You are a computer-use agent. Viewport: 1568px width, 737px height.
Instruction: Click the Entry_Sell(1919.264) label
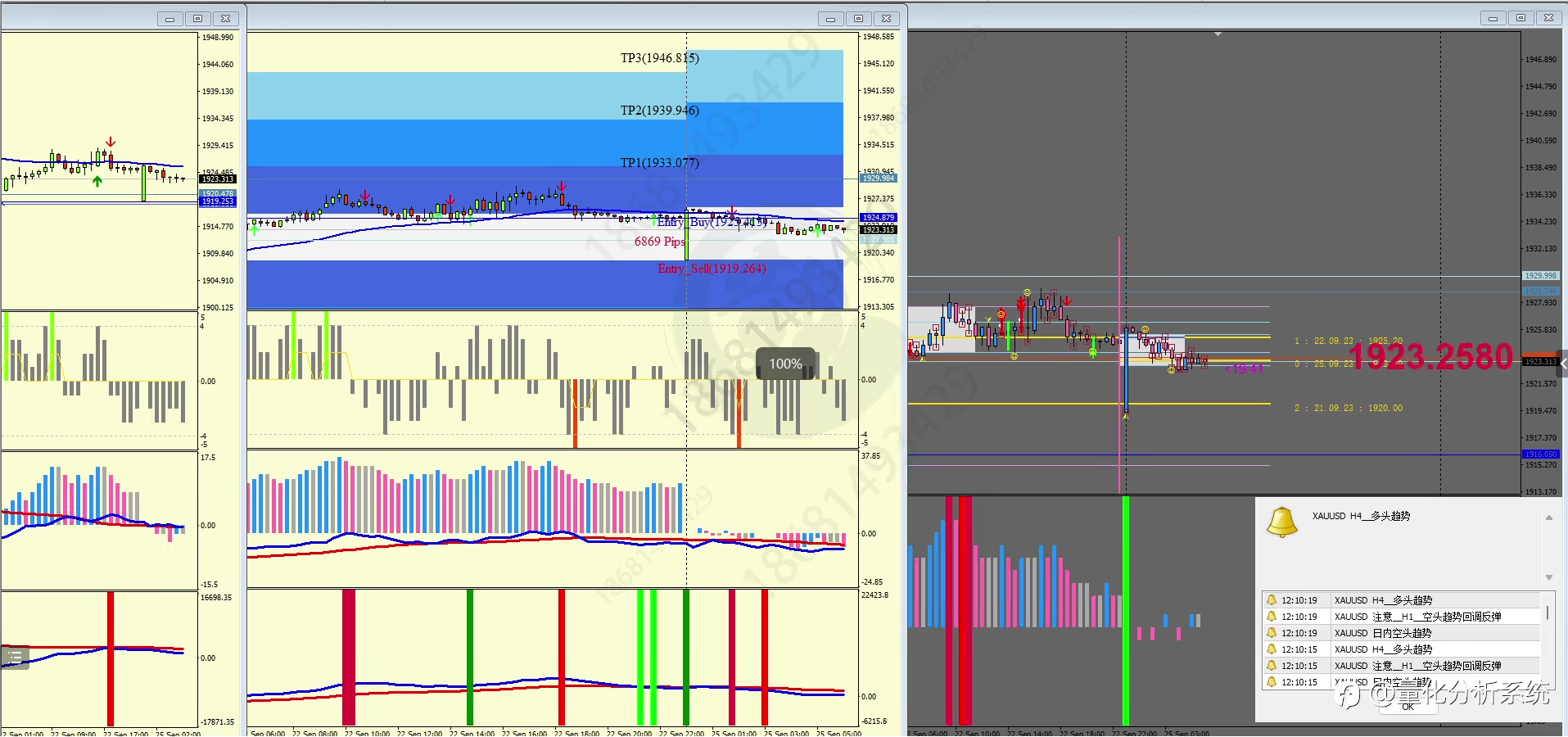712,269
